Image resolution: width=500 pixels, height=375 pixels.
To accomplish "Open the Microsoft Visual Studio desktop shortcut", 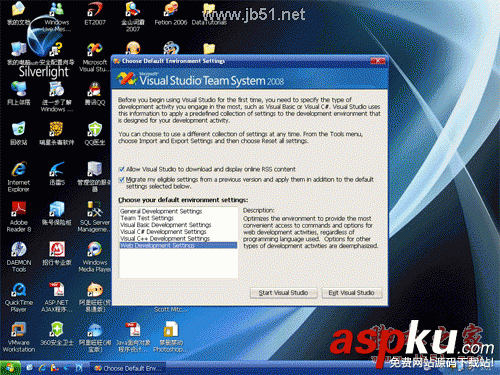I will (95, 56).
